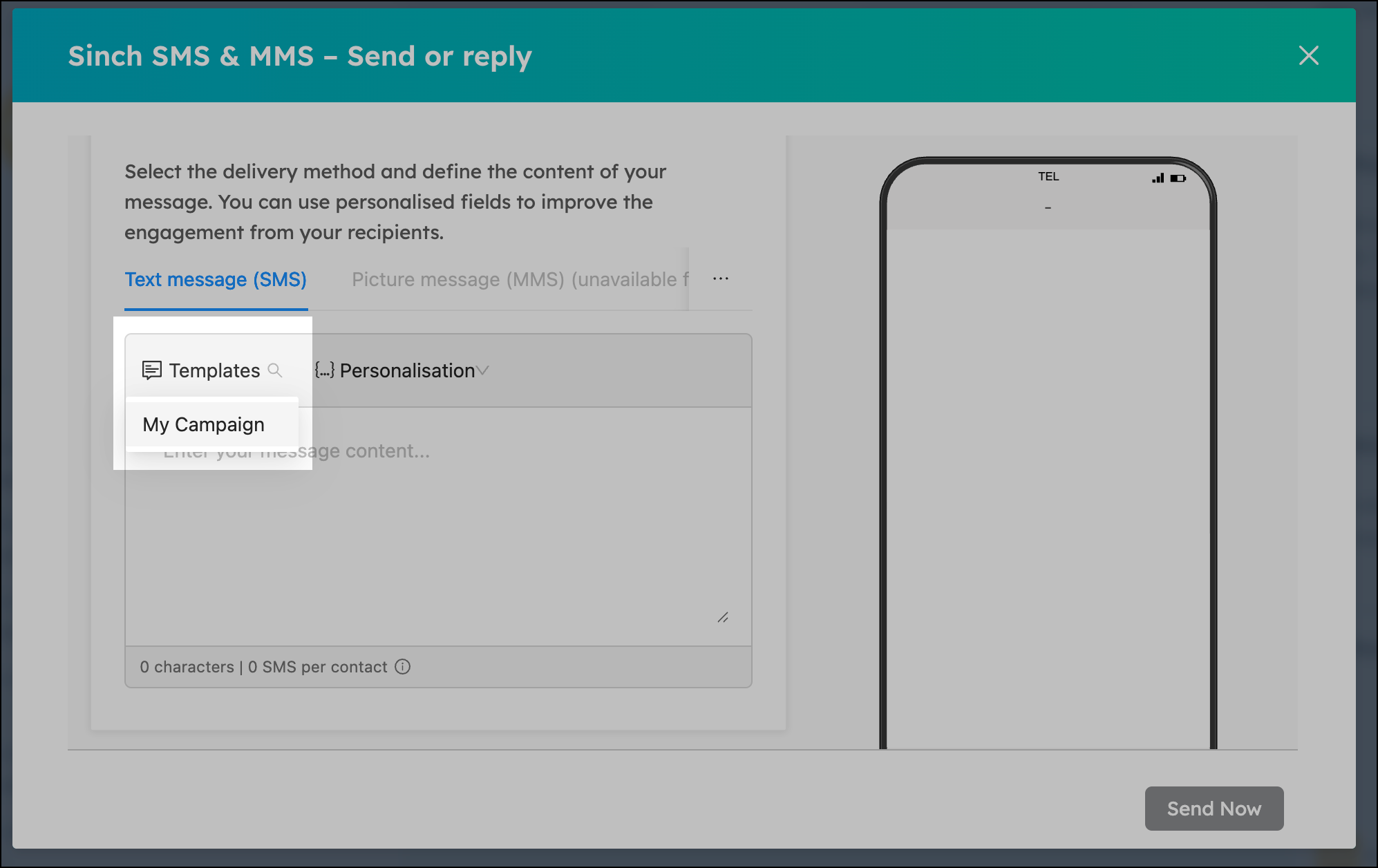Image resolution: width=1378 pixels, height=868 pixels.
Task: Click the signal strength icon in preview
Action: (1156, 178)
